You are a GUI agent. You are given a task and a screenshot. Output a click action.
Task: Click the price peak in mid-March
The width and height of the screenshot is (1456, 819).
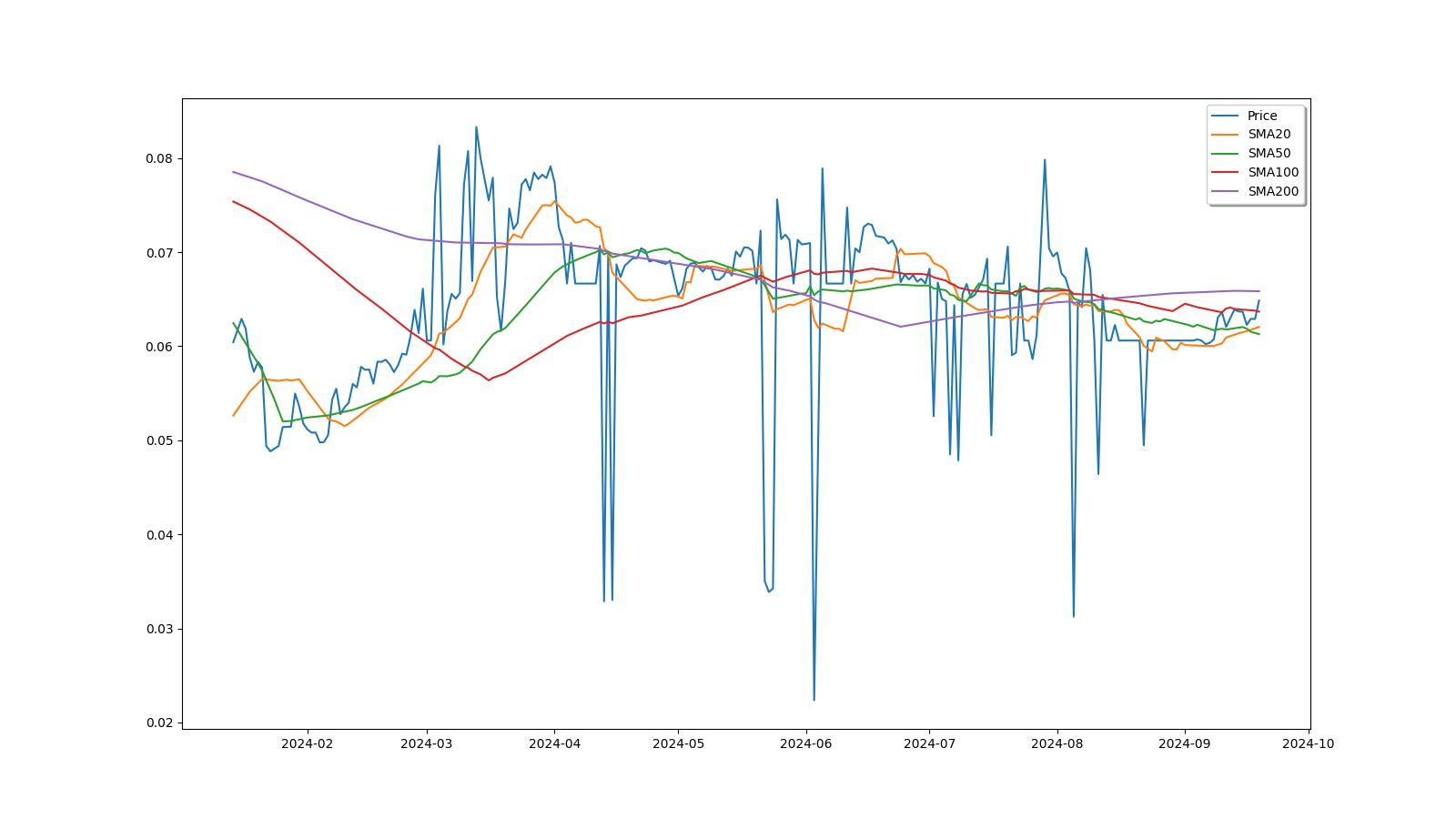[x=476, y=127]
